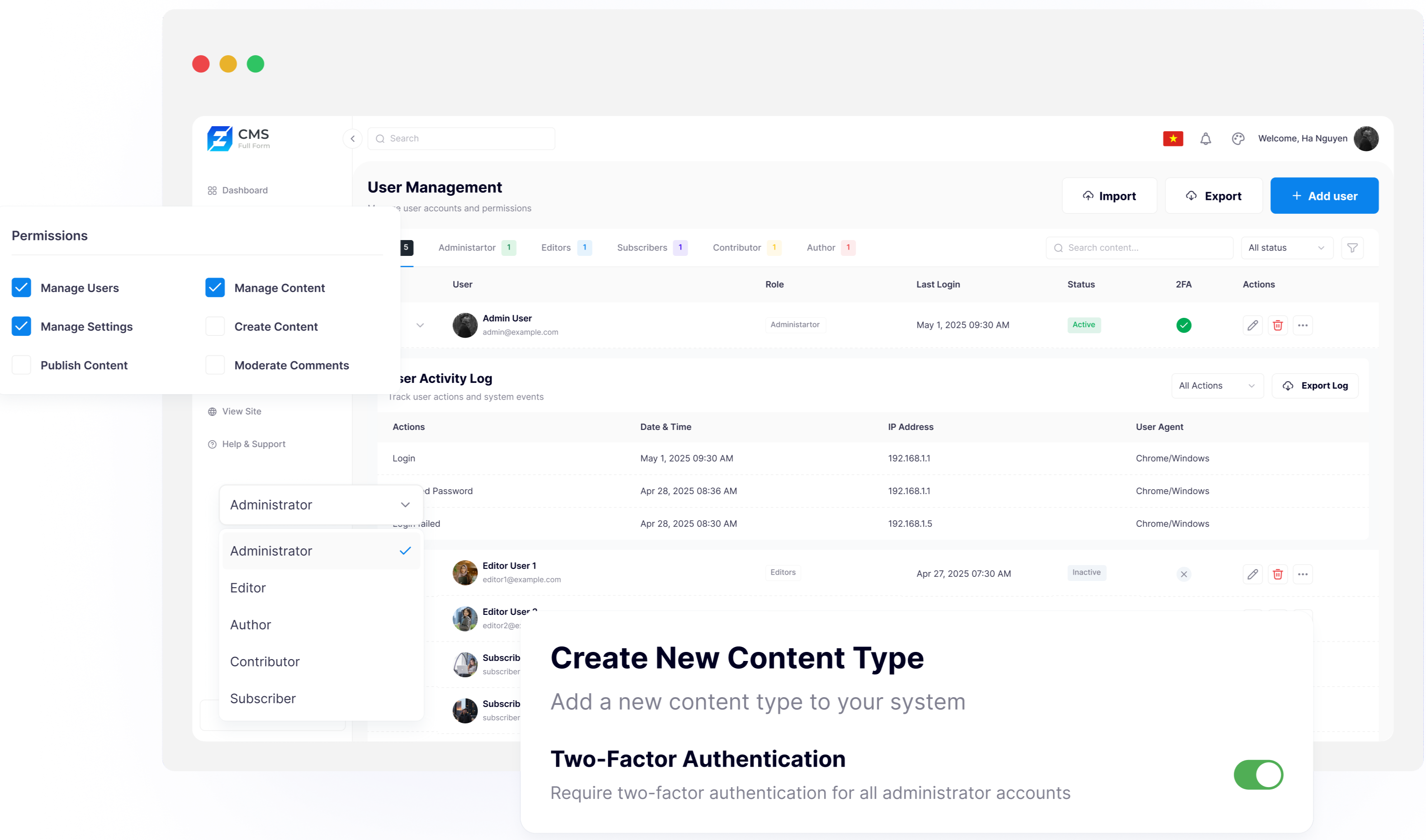Toggle Manage Users permission checkbox
1426x840 pixels.
(22, 288)
